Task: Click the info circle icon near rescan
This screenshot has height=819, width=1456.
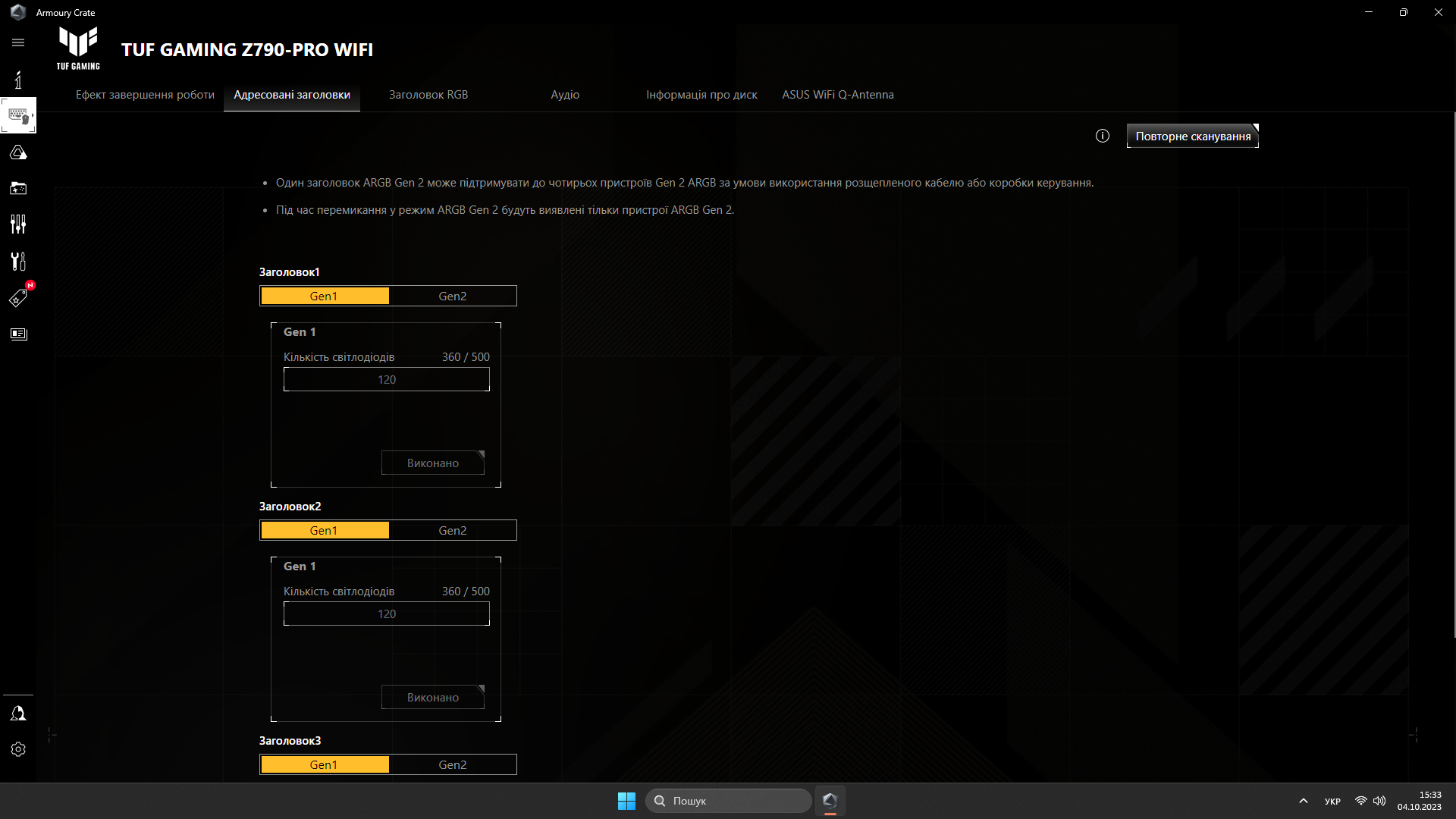Action: tap(1103, 136)
